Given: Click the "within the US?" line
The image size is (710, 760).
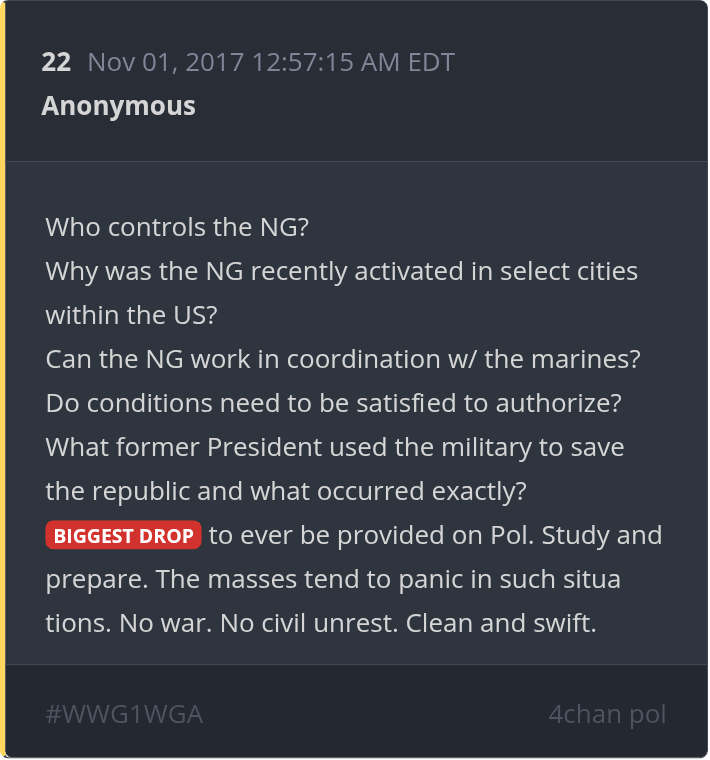Looking at the screenshot, I should tap(132, 315).
